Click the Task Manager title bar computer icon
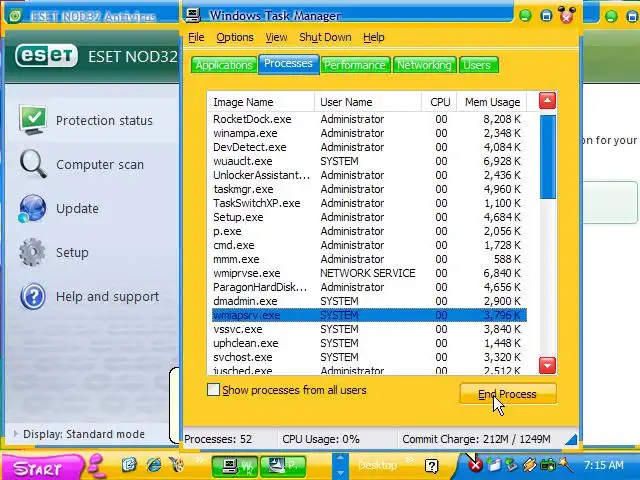The height and width of the screenshot is (480, 640). tap(193, 15)
